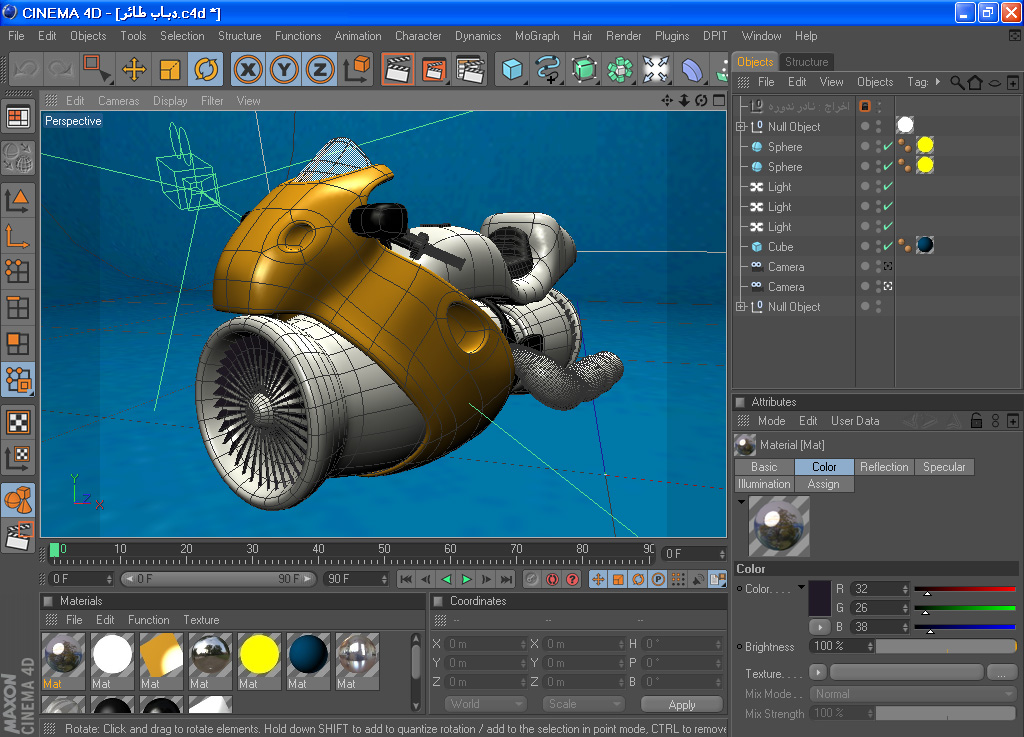Viewport: 1024px width, 737px height.
Task: Select the Live Selection tool
Action: click(x=97, y=69)
